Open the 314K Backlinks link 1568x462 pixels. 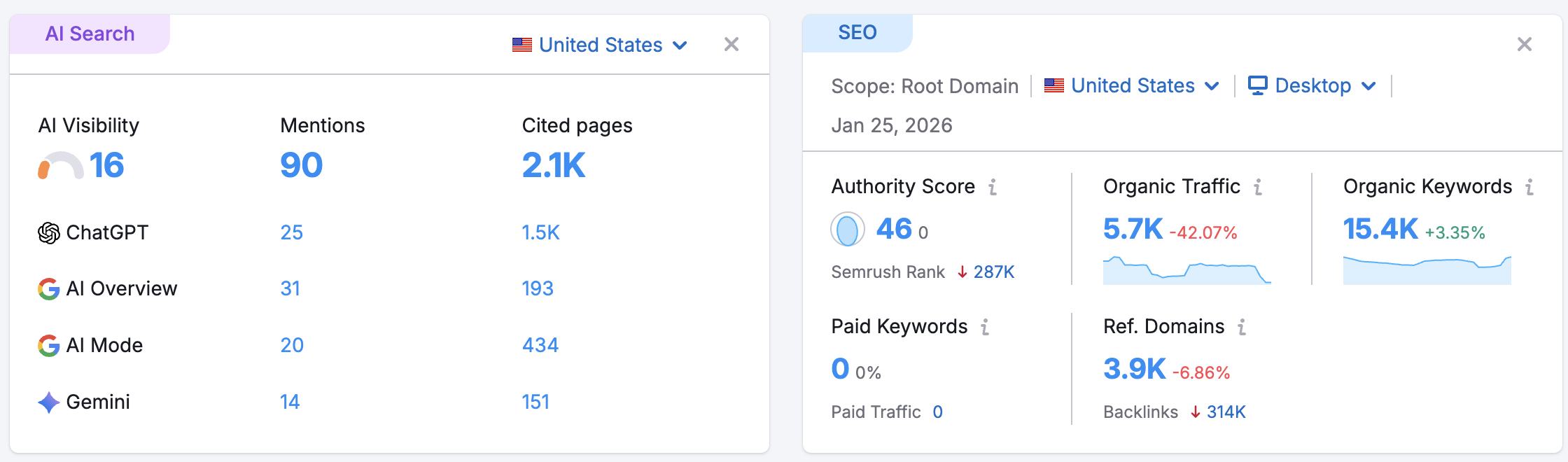tap(1226, 412)
